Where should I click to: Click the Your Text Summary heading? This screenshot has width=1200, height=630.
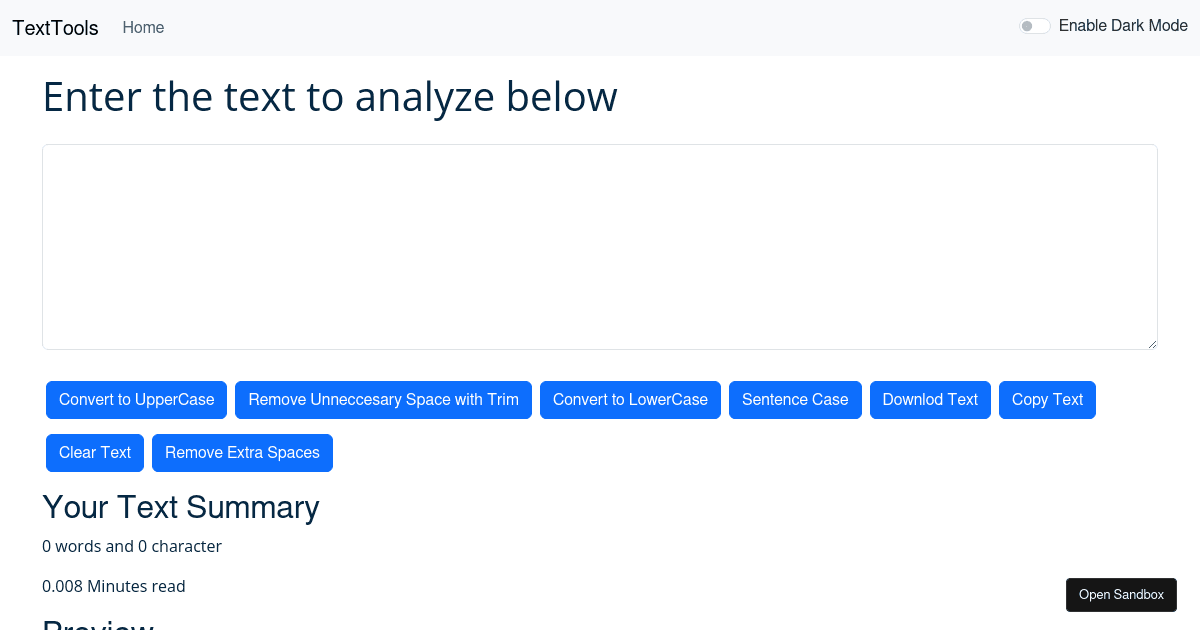click(181, 507)
